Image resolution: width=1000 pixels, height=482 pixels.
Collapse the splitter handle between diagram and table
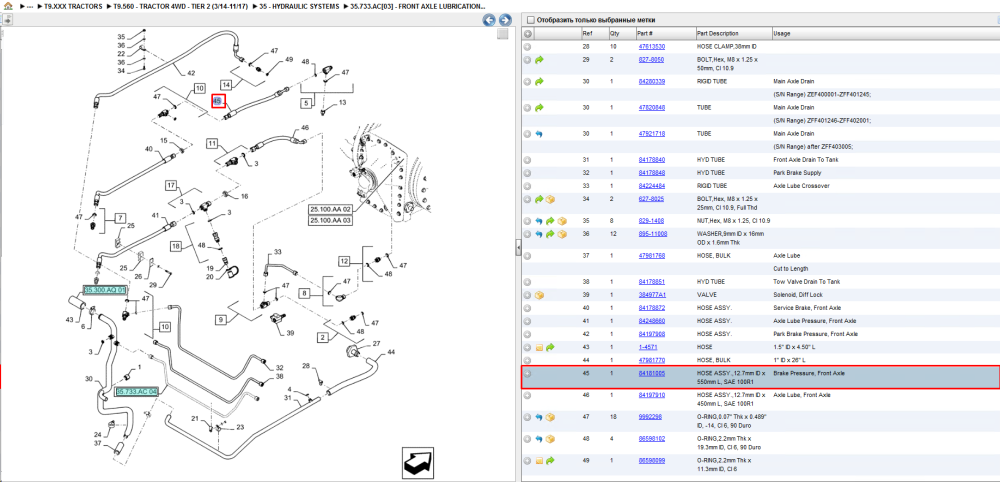coord(518,249)
